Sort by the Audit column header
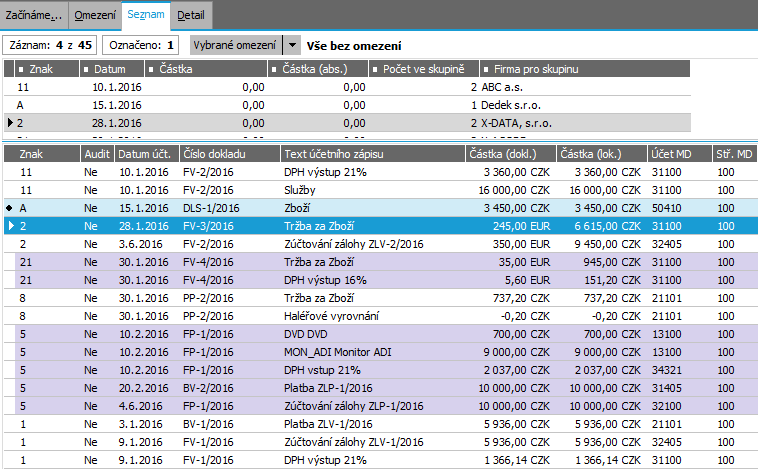 point(97,153)
